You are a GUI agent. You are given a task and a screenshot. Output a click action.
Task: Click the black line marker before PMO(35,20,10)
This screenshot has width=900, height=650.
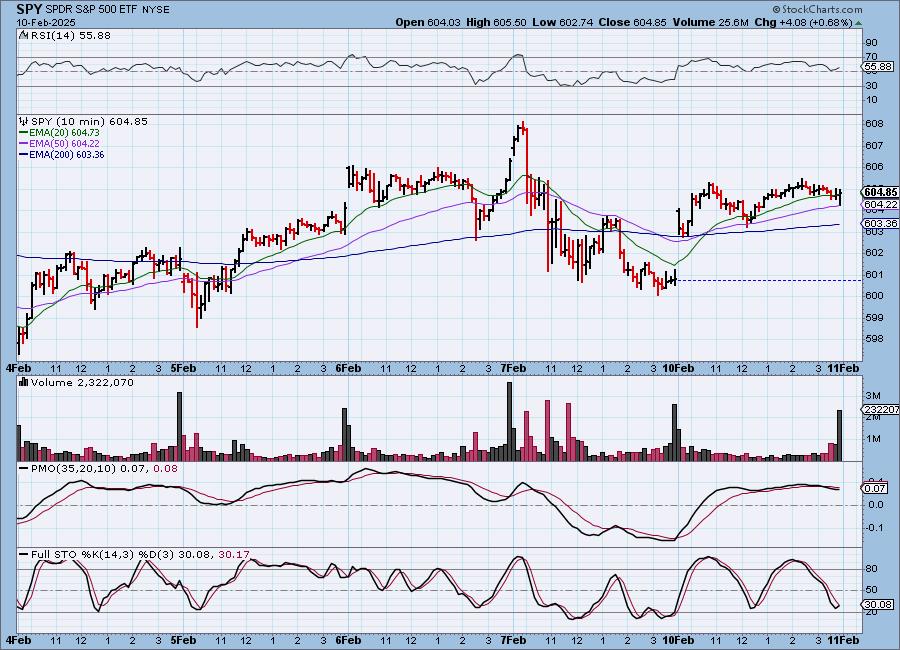click(24, 469)
